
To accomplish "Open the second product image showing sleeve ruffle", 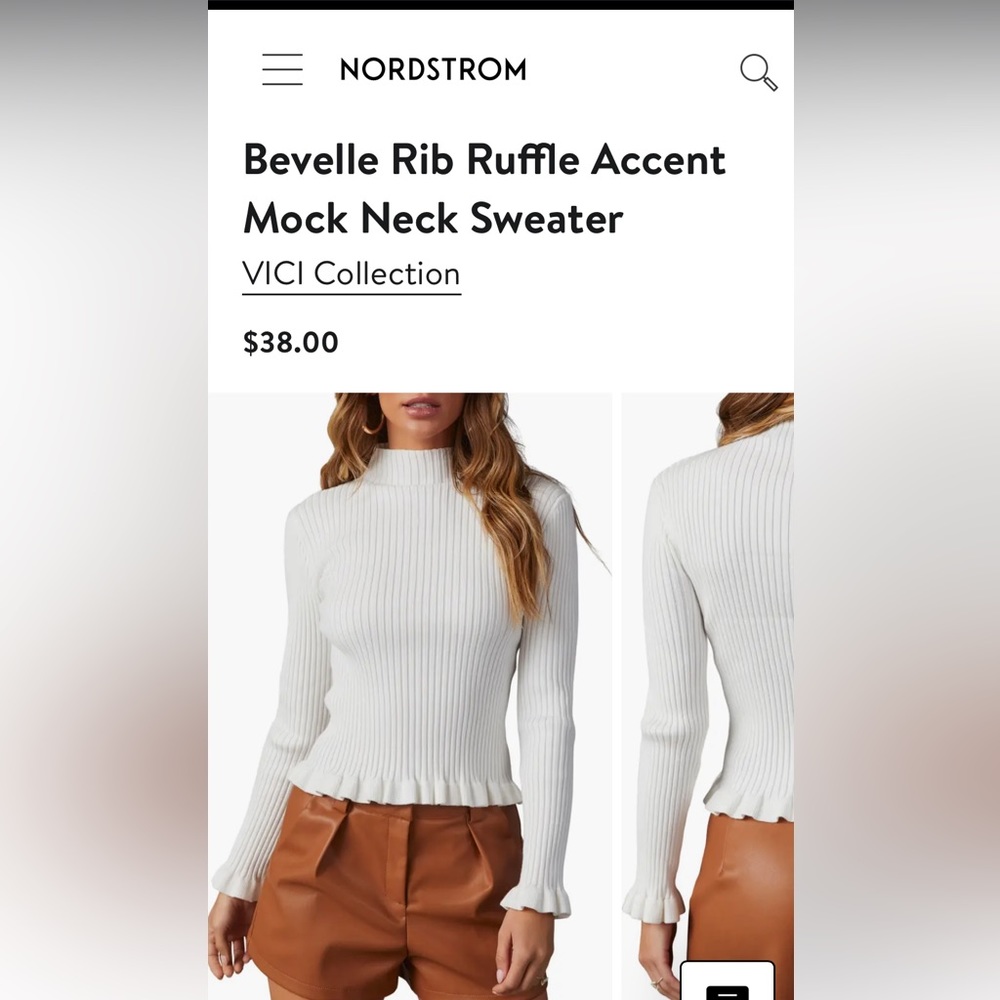I will tap(708, 696).
